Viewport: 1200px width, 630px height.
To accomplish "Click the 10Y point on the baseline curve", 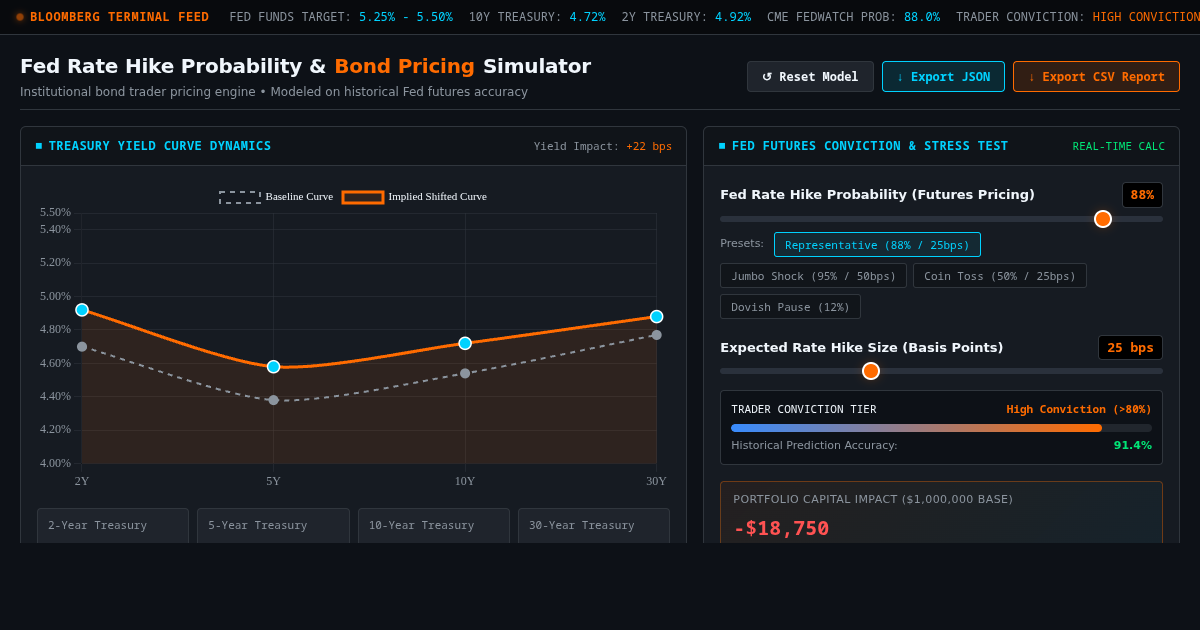I will (465, 373).
